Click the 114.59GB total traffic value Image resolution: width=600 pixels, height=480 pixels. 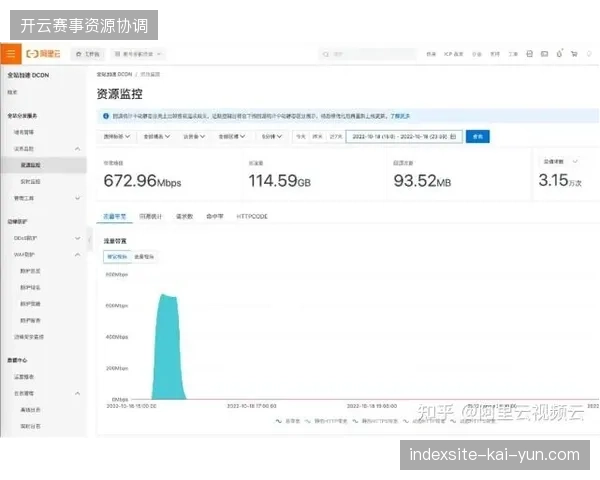point(279,181)
